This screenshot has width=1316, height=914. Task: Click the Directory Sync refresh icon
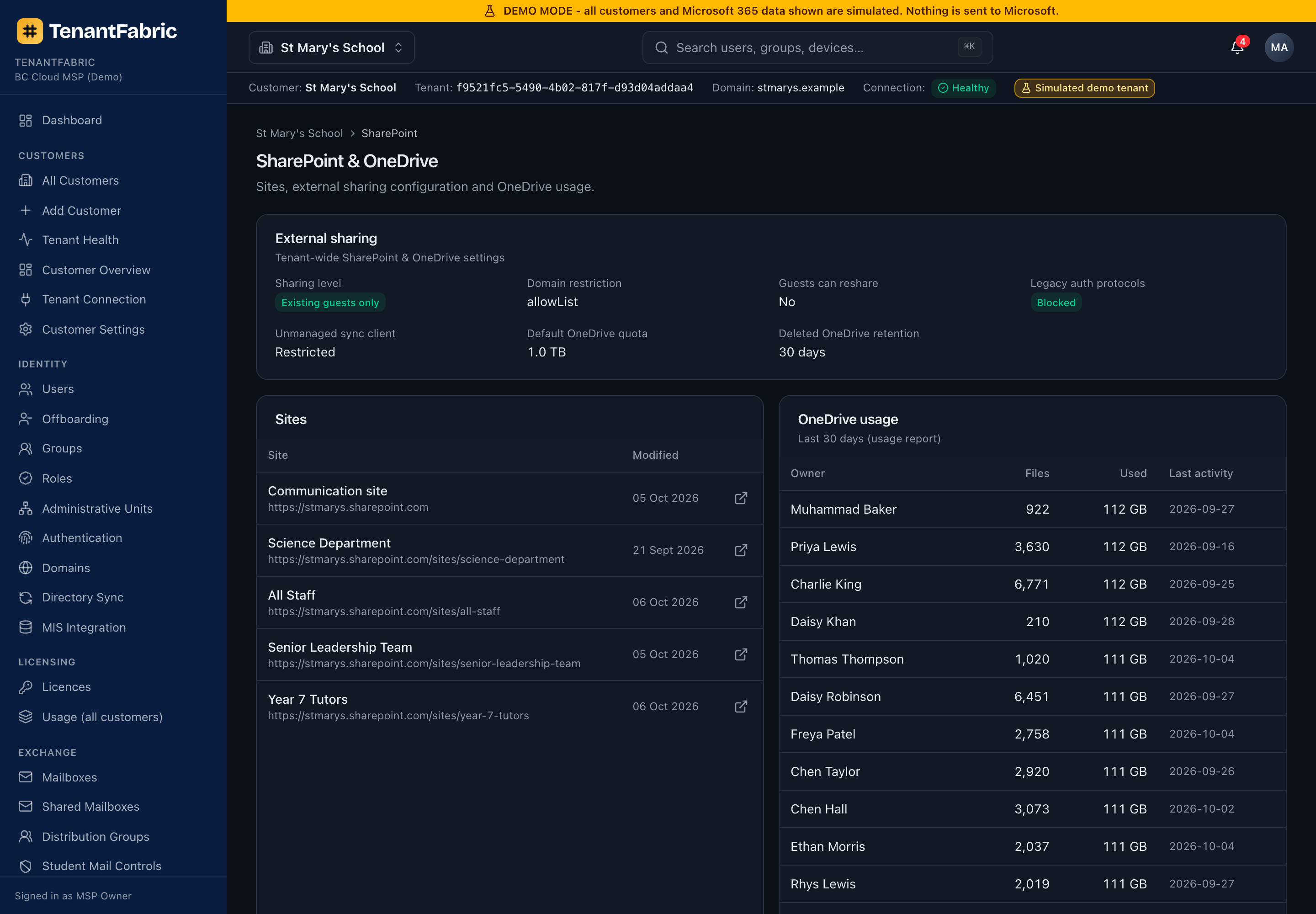tap(25, 597)
